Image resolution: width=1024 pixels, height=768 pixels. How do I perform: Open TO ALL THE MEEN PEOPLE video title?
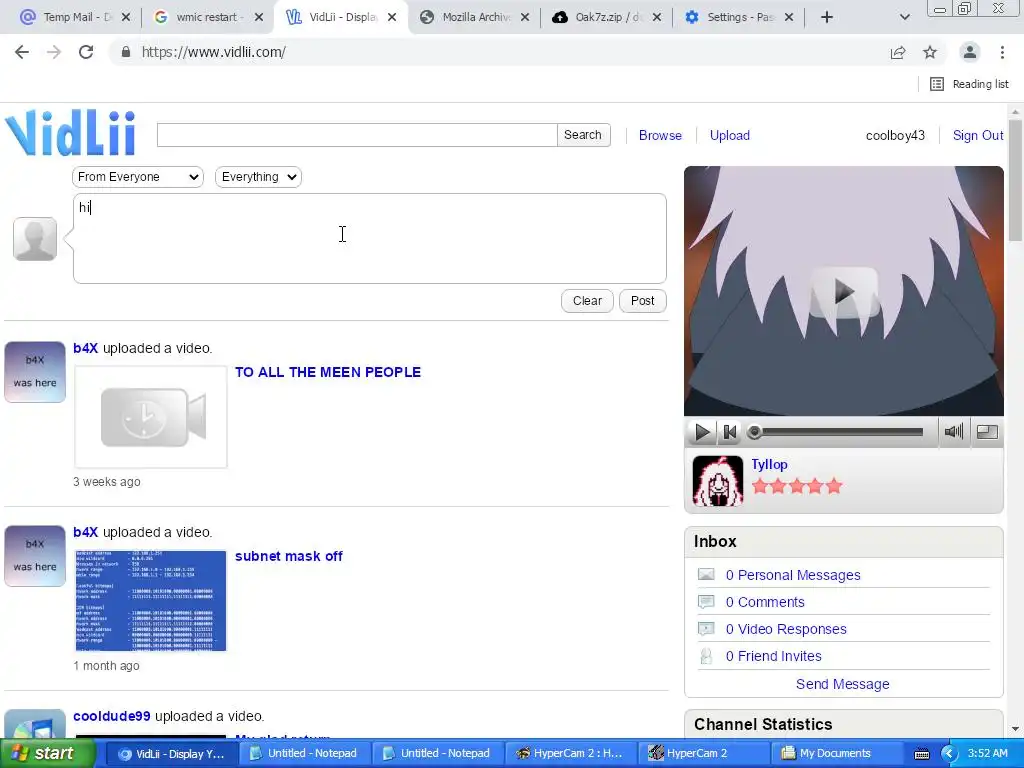click(x=328, y=372)
